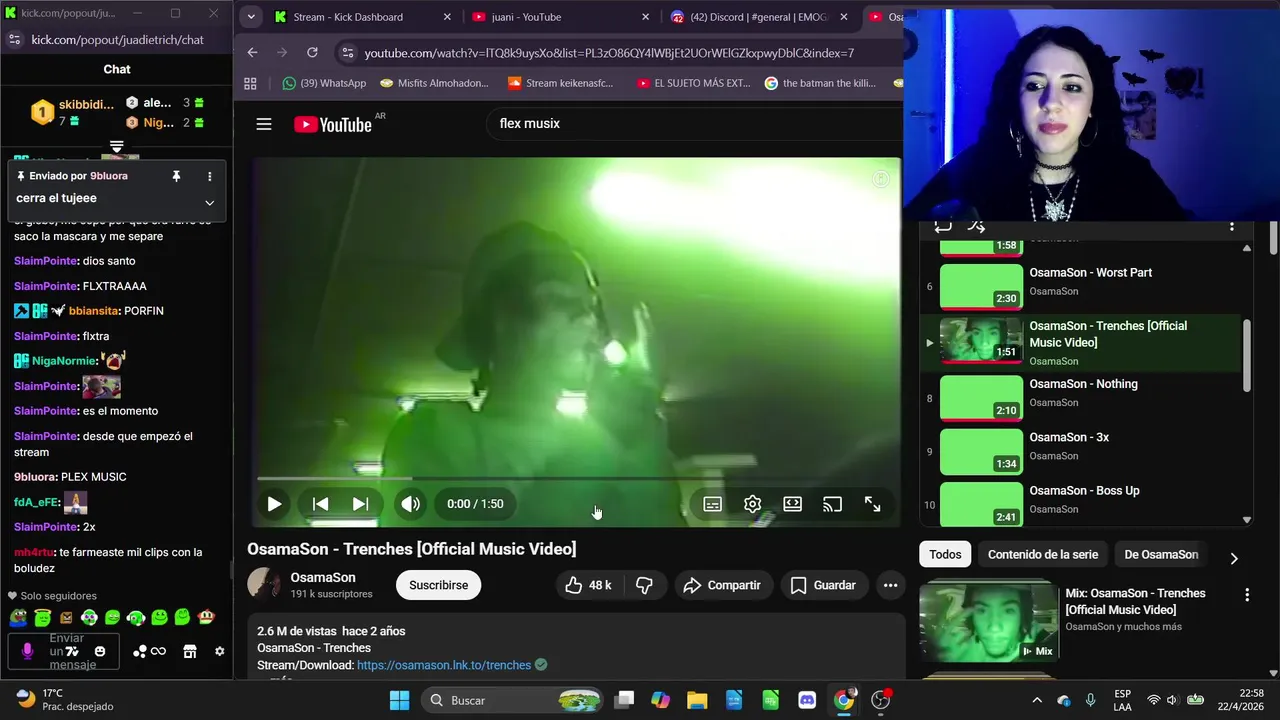Viewport: 1280px width, 720px height.
Task: Like the video with 48 k likes
Action: click(x=588, y=585)
